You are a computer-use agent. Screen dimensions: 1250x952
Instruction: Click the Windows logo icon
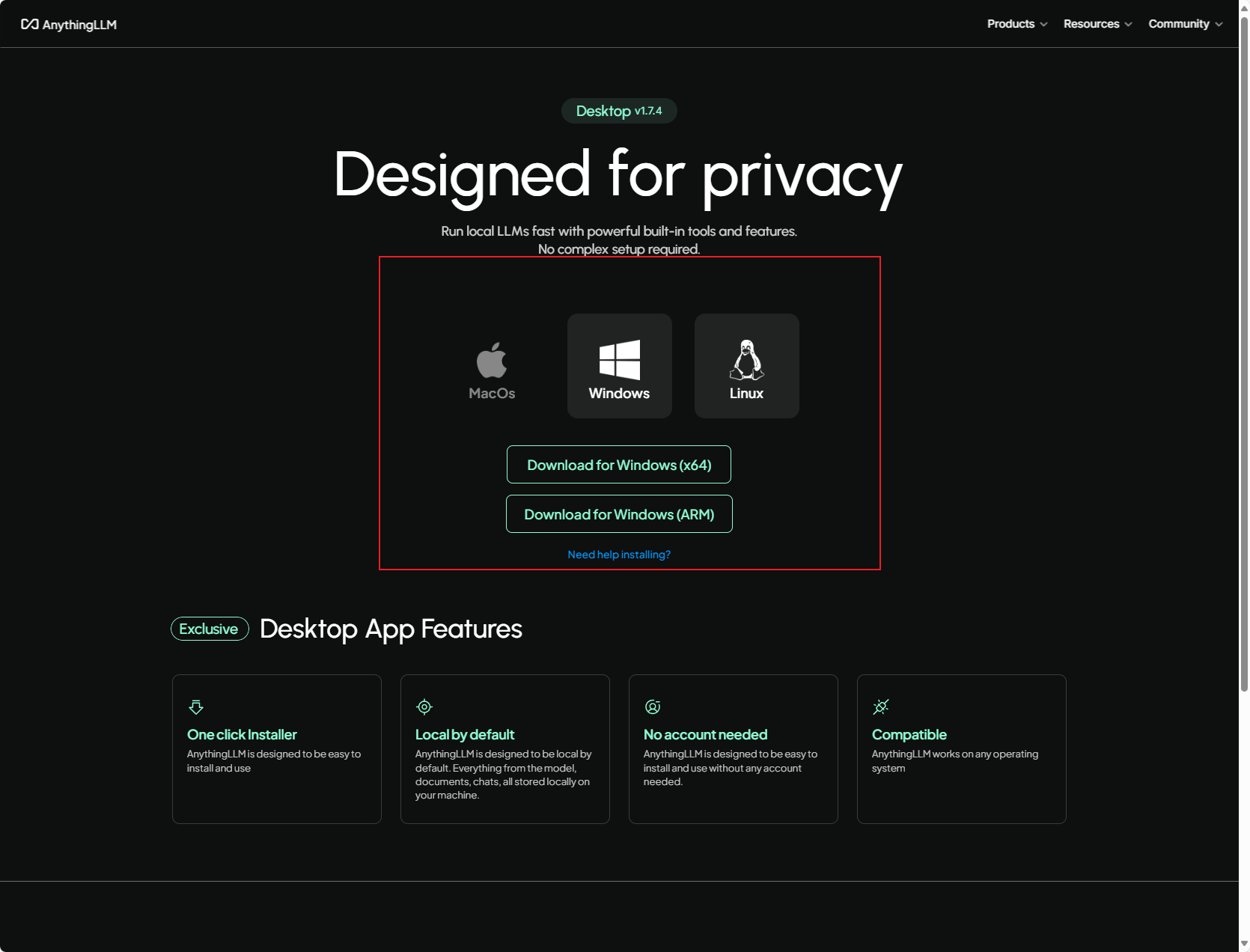[x=619, y=360]
